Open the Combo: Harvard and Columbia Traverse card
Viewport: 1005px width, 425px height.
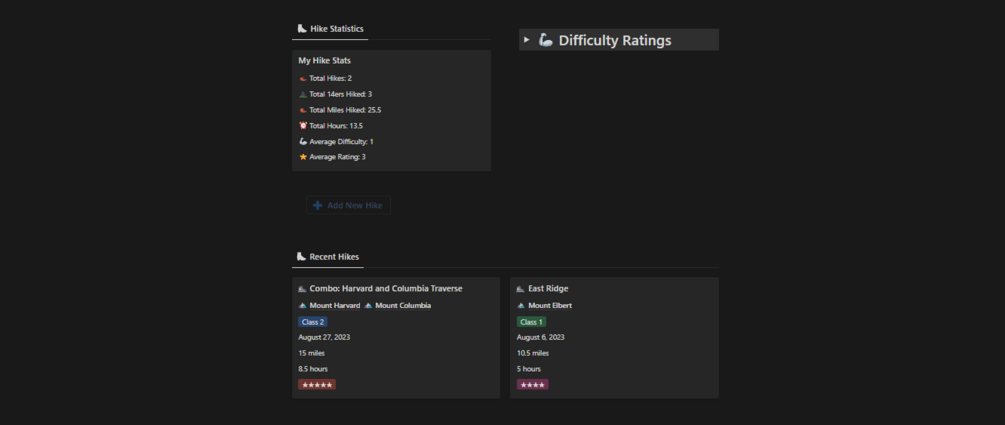[386, 289]
